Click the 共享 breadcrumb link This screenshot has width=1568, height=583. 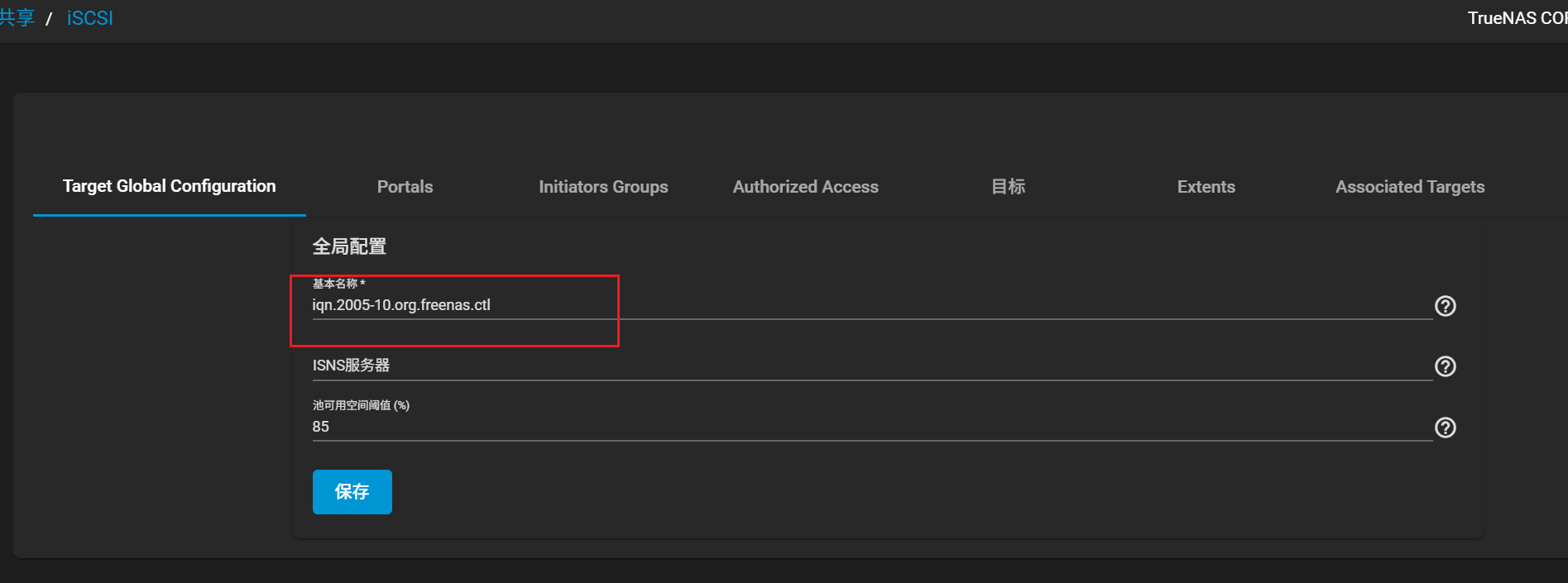tap(17, 18)
